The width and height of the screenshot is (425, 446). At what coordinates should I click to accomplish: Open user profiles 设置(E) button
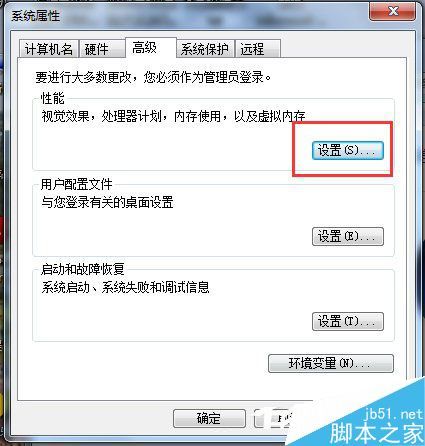348,237
